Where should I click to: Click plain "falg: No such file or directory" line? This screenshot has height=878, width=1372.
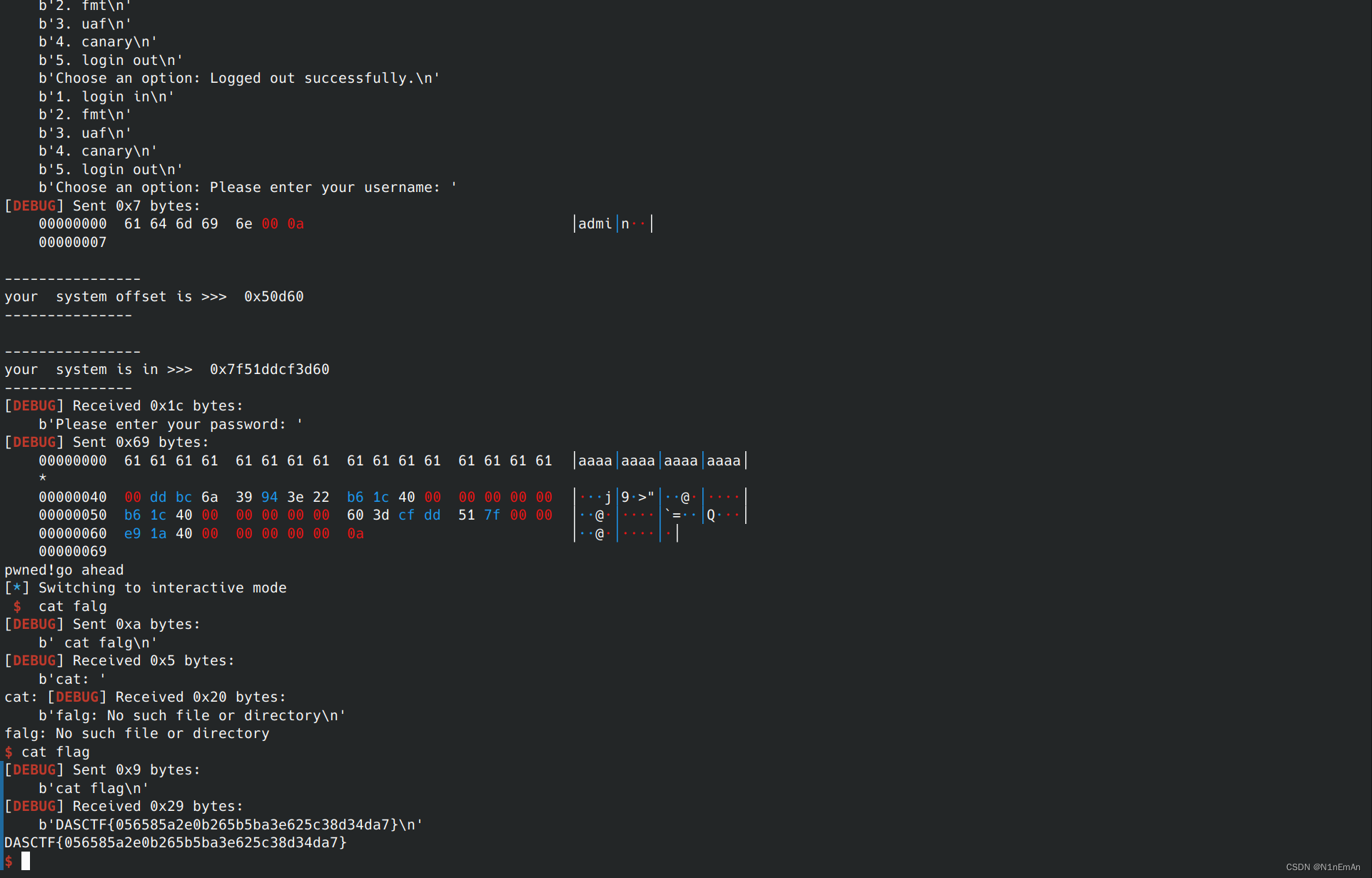(137, 733)
